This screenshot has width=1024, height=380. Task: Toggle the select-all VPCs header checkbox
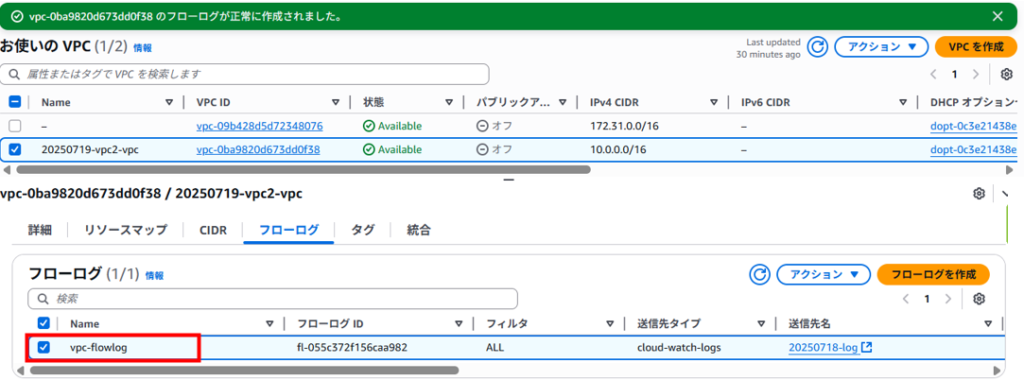pyautogui.click(x=15, y=102)
